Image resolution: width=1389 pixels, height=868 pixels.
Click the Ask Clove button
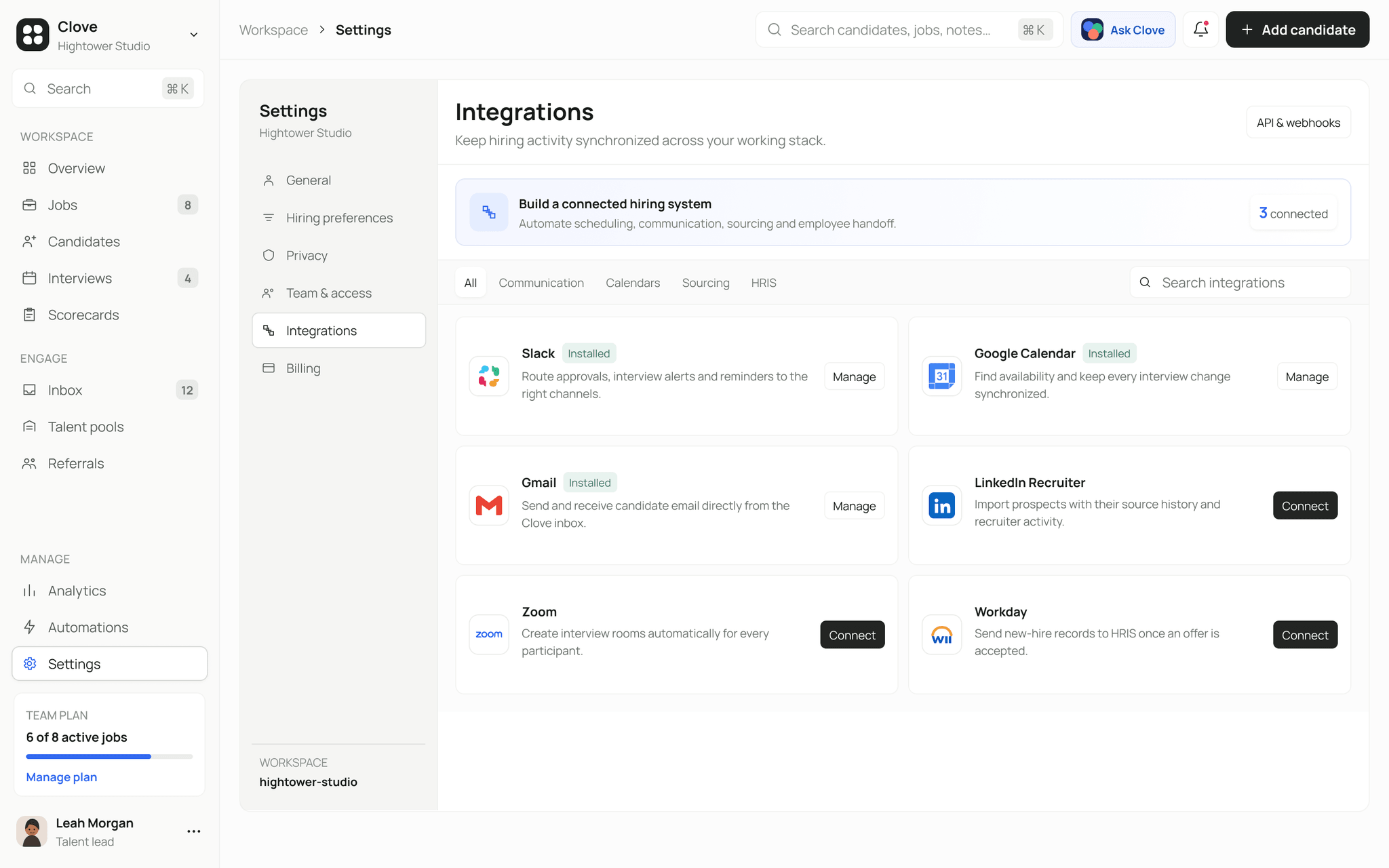tap(1123, 30)
